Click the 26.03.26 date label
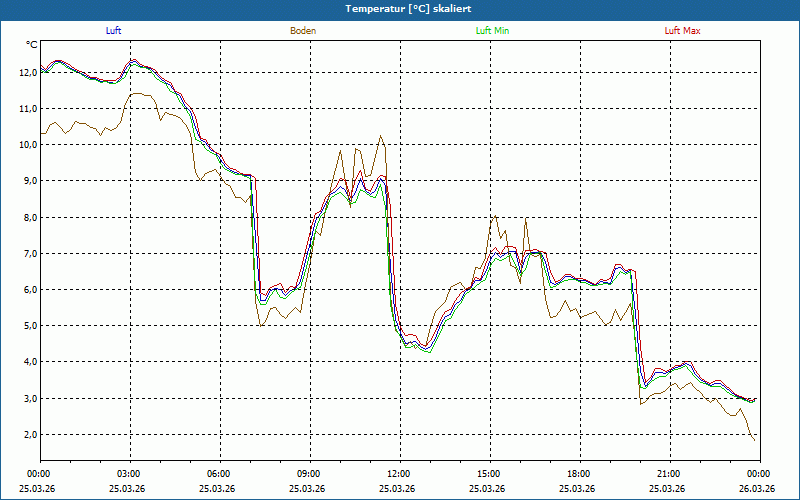This screenshot has width=800, height=500. click(x=758, y=489)
